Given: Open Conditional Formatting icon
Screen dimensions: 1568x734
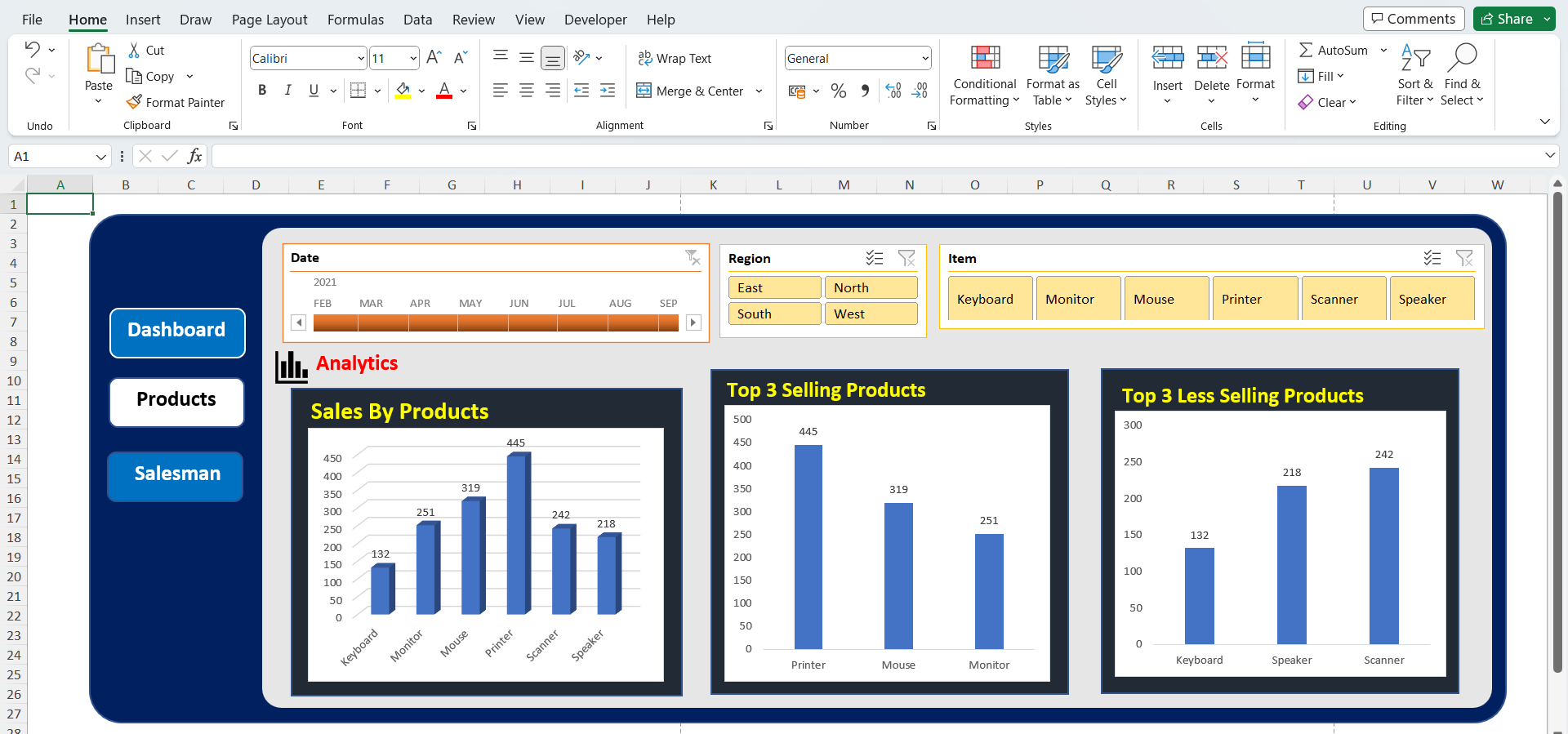Looking at the screenshot, I should click(985, 57).
